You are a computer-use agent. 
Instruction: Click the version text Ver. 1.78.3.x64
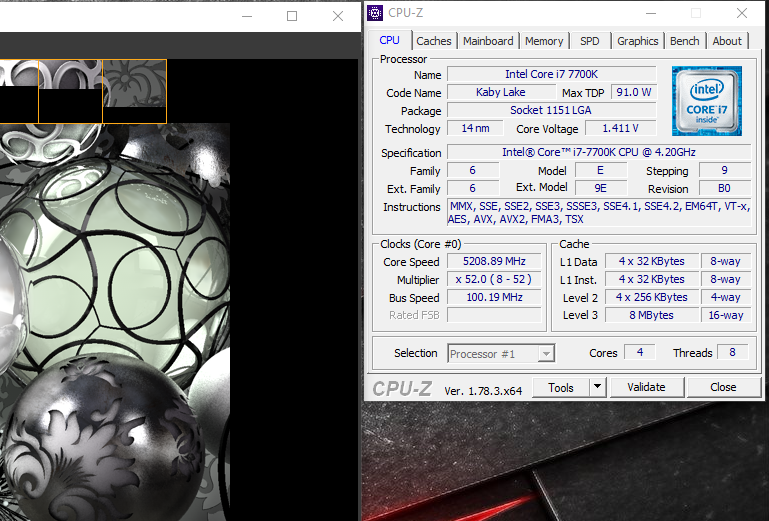pos(483,391)
